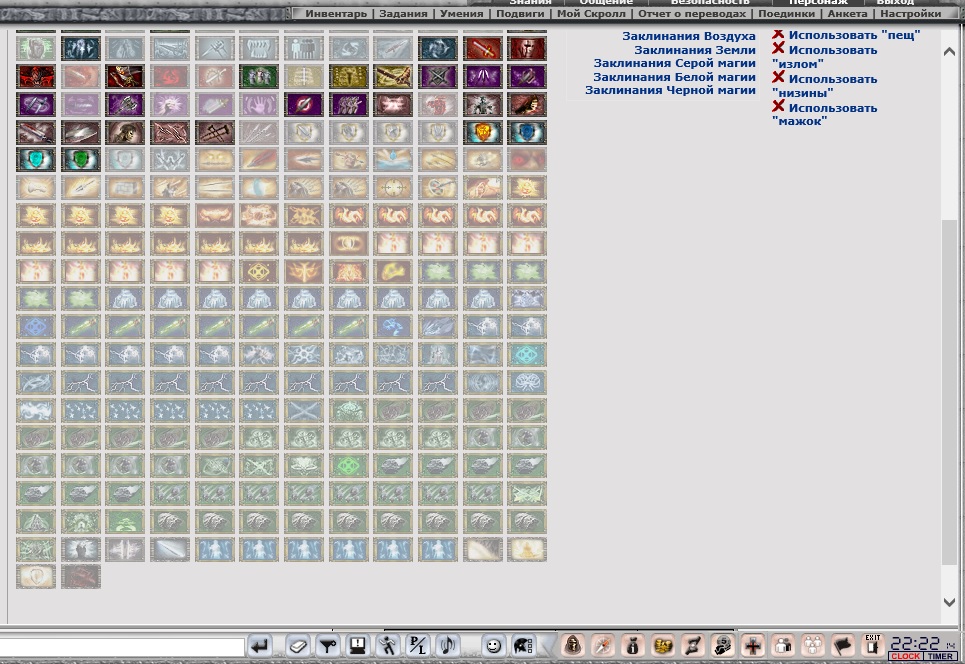
Task: Select the red helmet face skill icon
Action: (x=527, y=48)
